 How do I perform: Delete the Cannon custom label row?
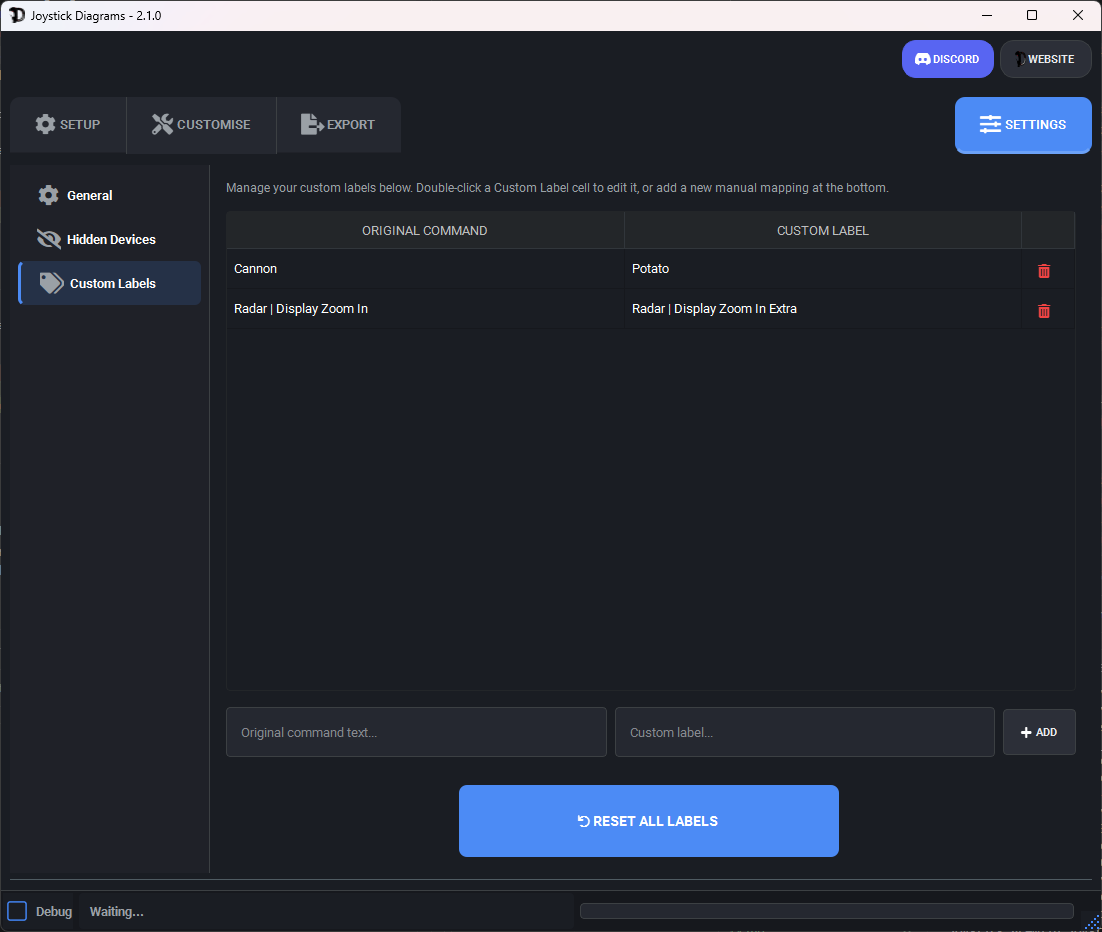(x=1044, y=271)
